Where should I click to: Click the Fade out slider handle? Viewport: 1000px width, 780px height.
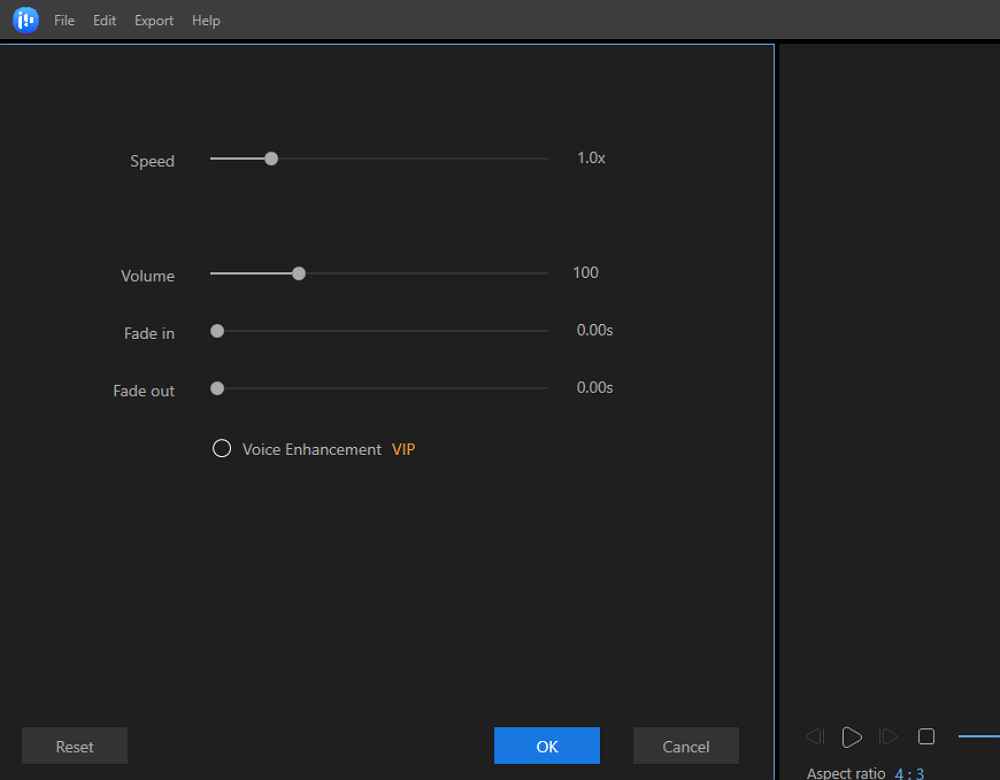(217, 388)
